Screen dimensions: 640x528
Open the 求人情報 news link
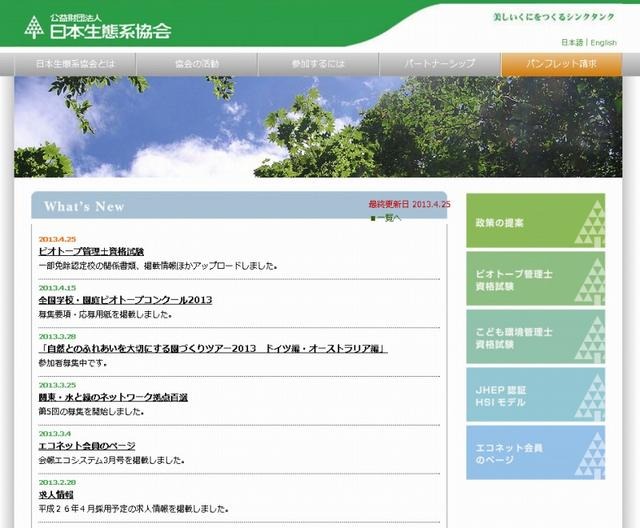(x=56, y=495)
